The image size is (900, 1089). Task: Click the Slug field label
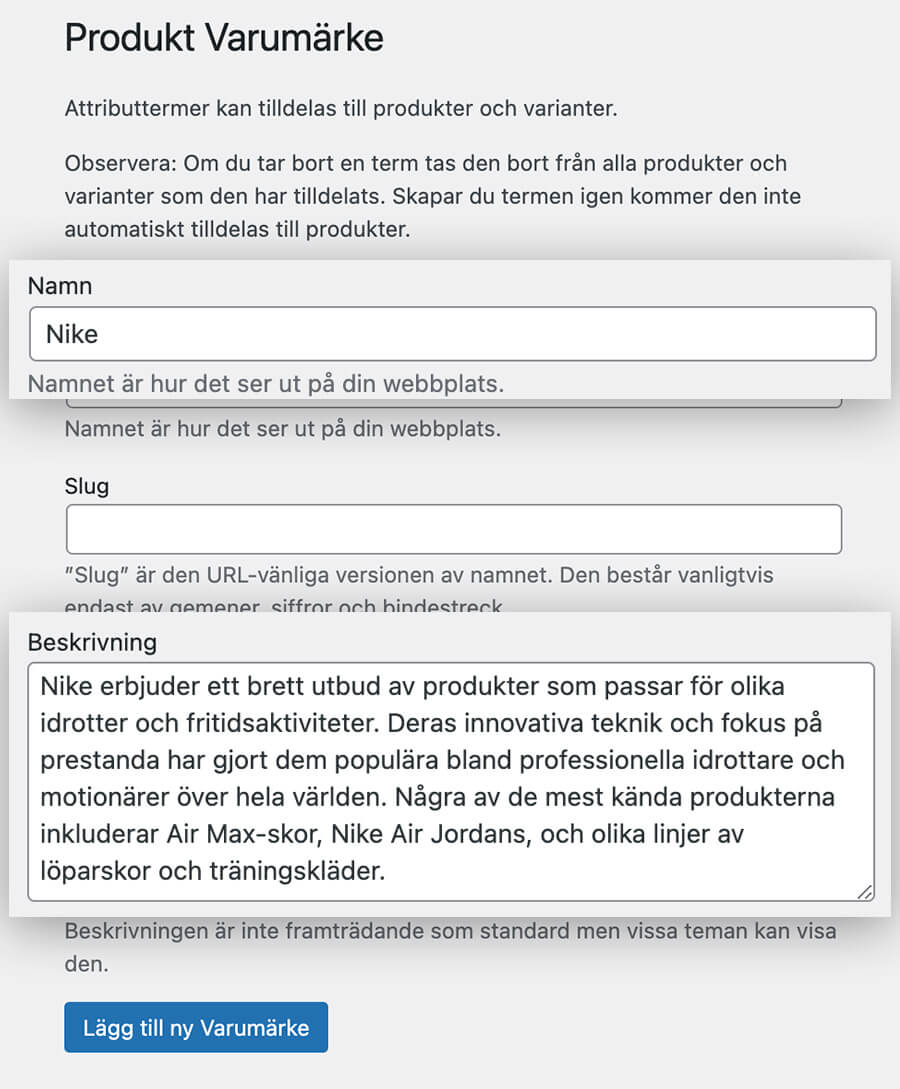pos(87,487)
